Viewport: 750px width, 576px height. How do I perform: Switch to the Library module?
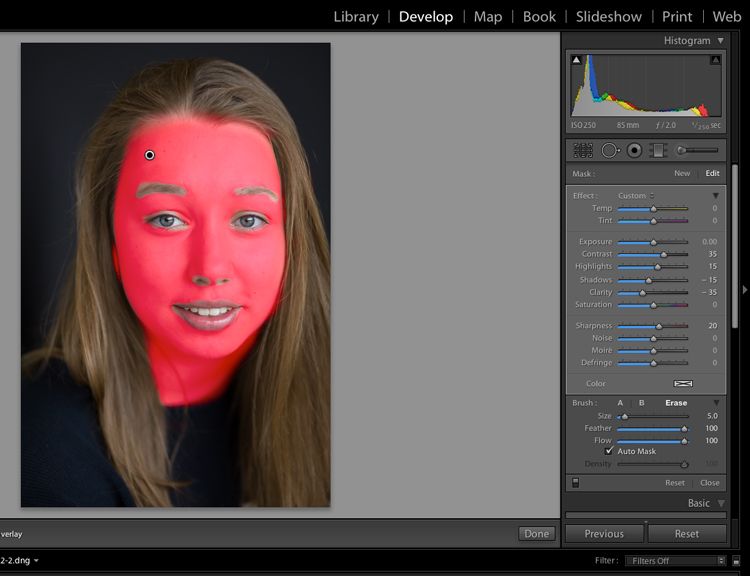click(x=356, y=16)
